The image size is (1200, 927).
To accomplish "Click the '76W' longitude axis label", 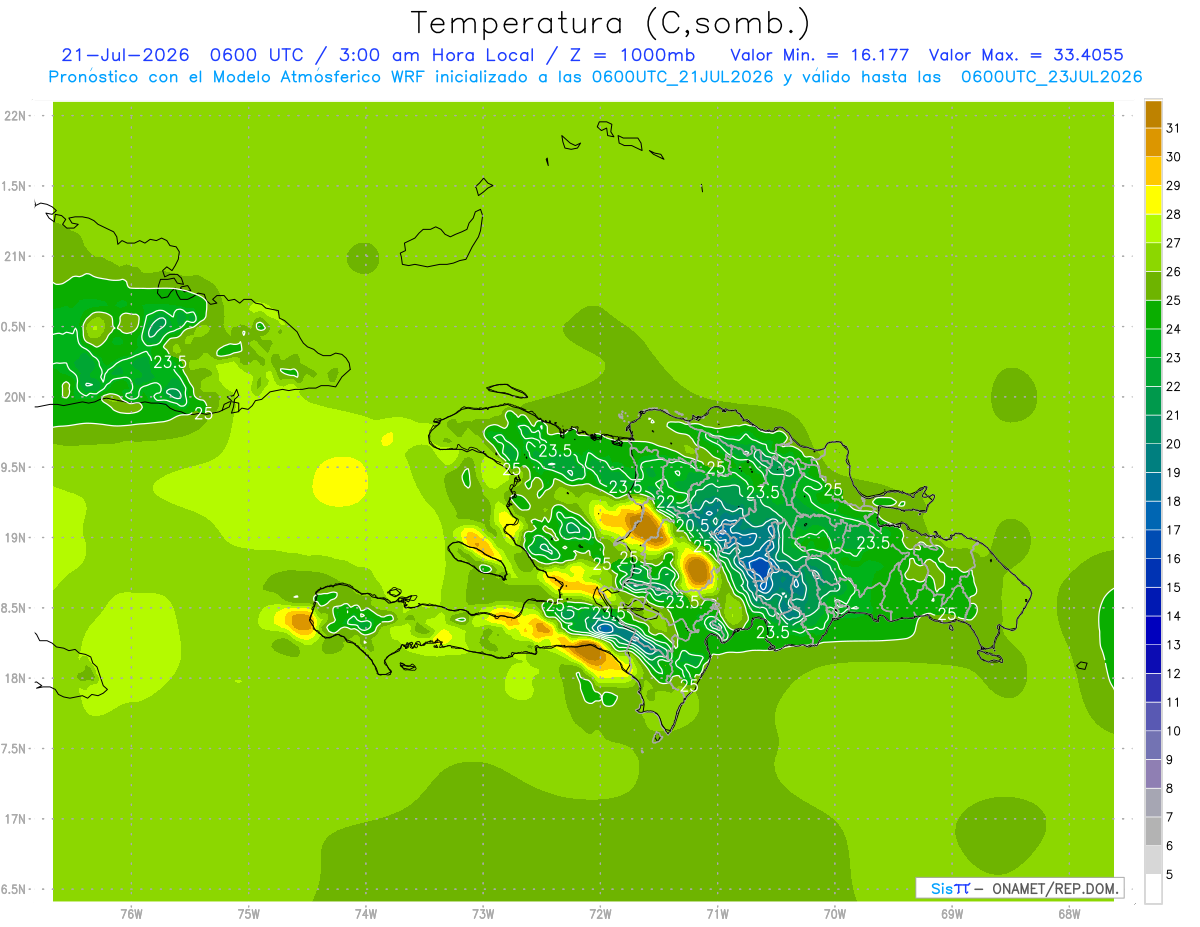I will click(131, 914).
